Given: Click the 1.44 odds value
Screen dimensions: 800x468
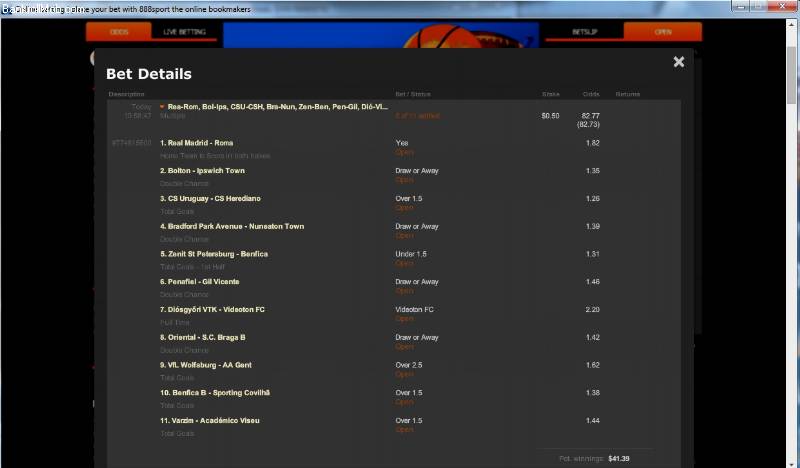Looking at the screenshot, I should point(592,421).
